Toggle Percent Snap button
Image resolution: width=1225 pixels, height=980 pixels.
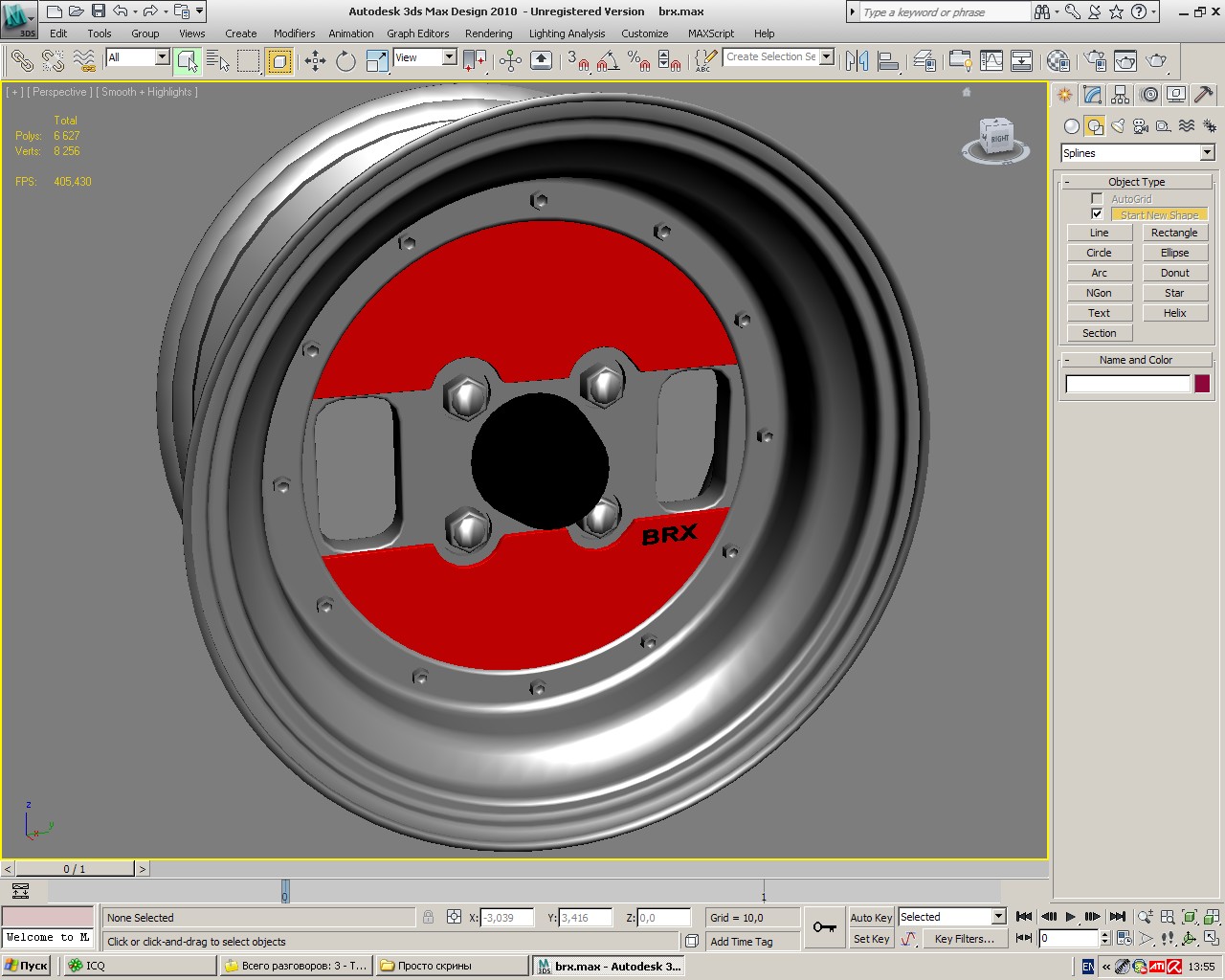(639, 61)
